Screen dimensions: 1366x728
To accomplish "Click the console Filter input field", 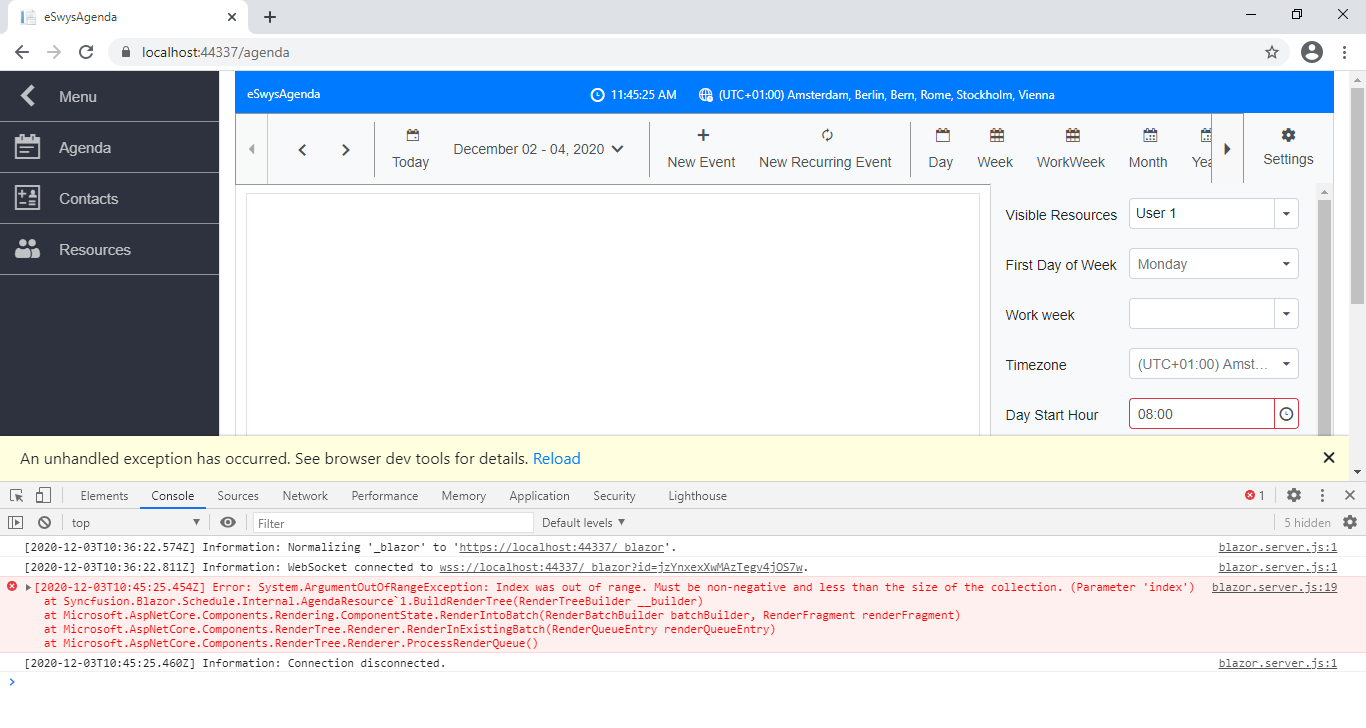I will point(393,523).
